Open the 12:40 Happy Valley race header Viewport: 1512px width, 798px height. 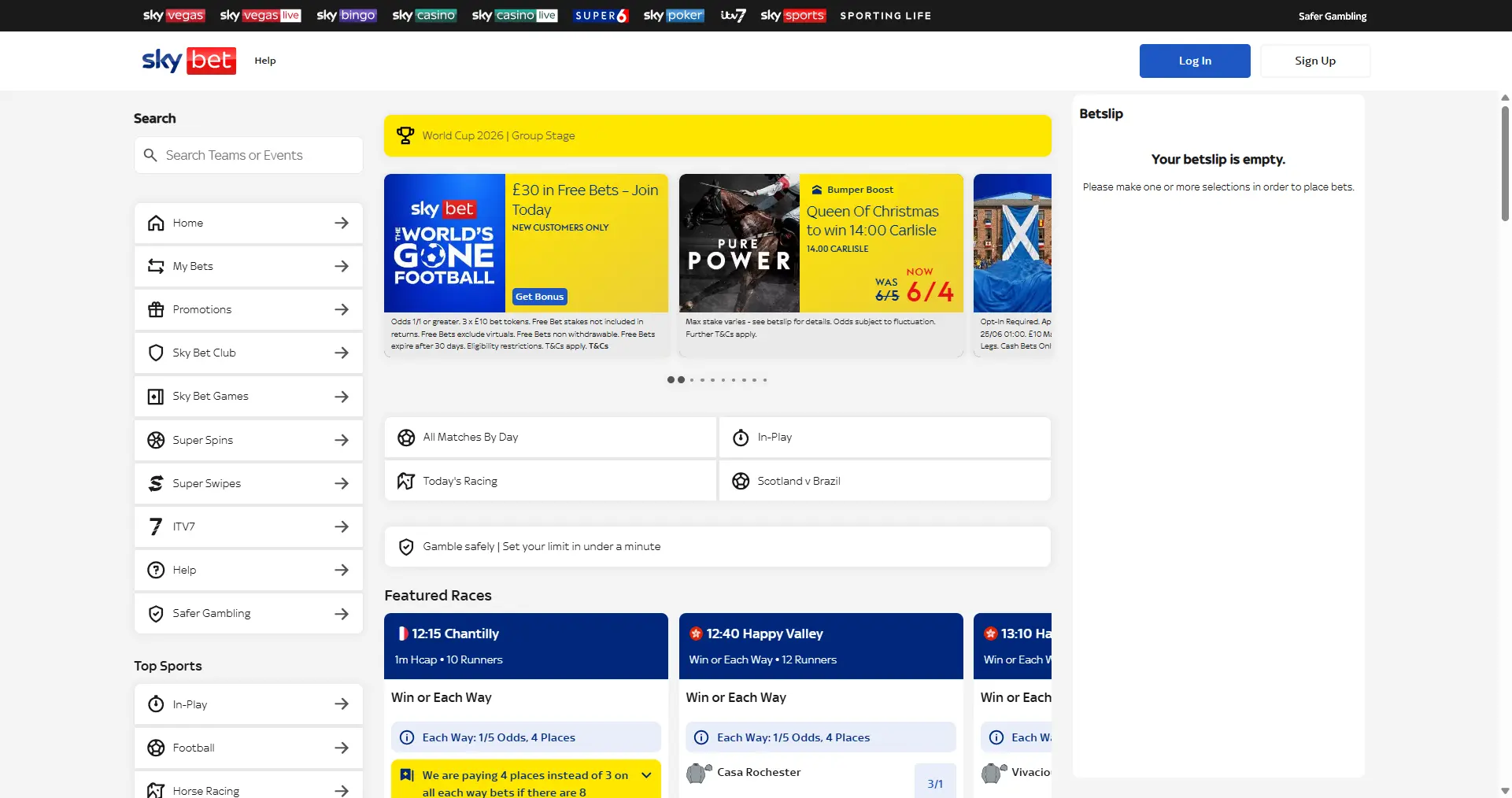point(821,646)
